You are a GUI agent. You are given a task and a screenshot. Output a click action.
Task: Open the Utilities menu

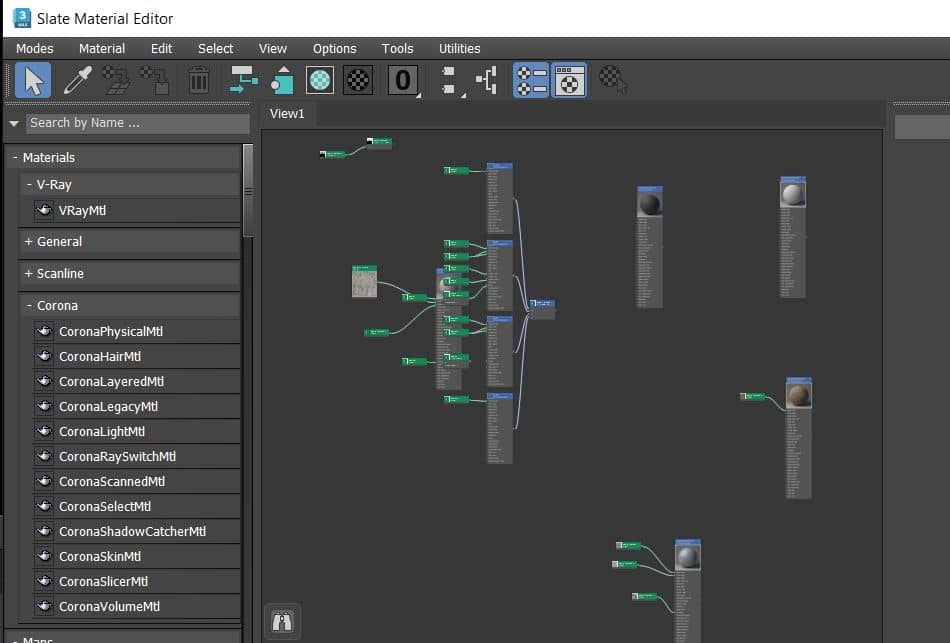click(459, 48)
